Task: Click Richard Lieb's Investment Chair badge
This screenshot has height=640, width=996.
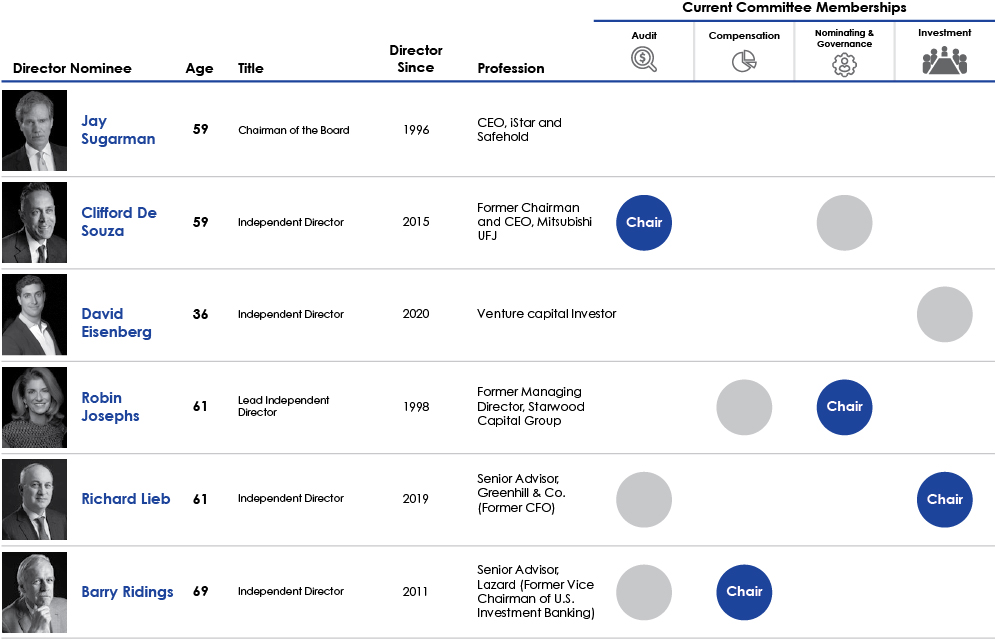Action: (944, 499)
